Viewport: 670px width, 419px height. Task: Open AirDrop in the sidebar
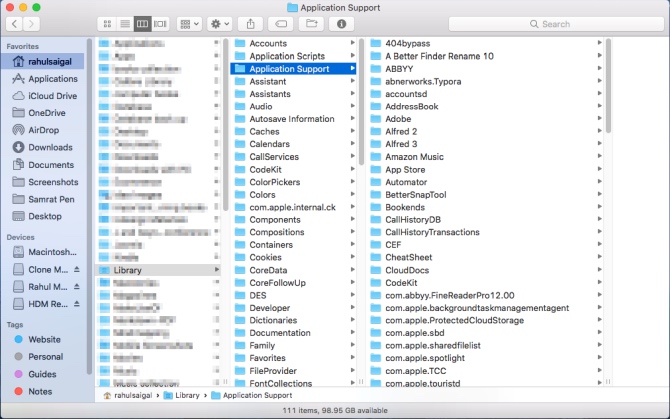pos(43,130)
